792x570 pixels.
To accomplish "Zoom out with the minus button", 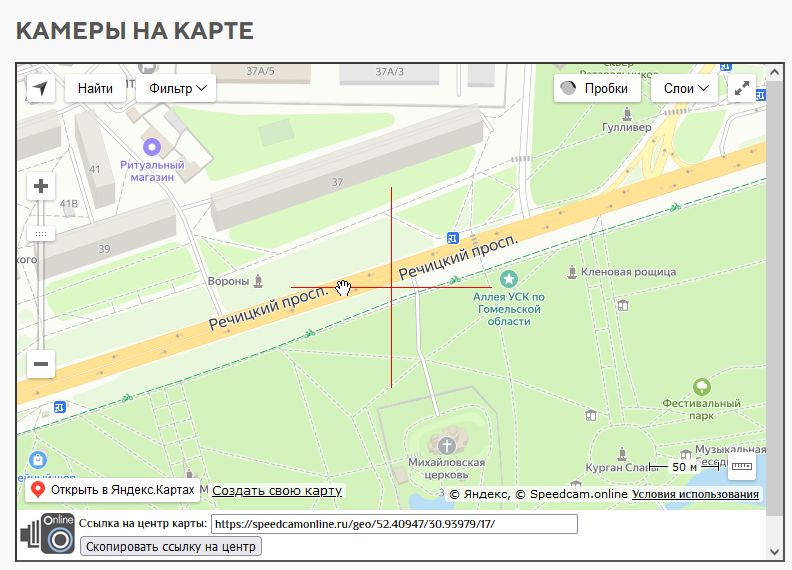I will [x=41, y=364].
